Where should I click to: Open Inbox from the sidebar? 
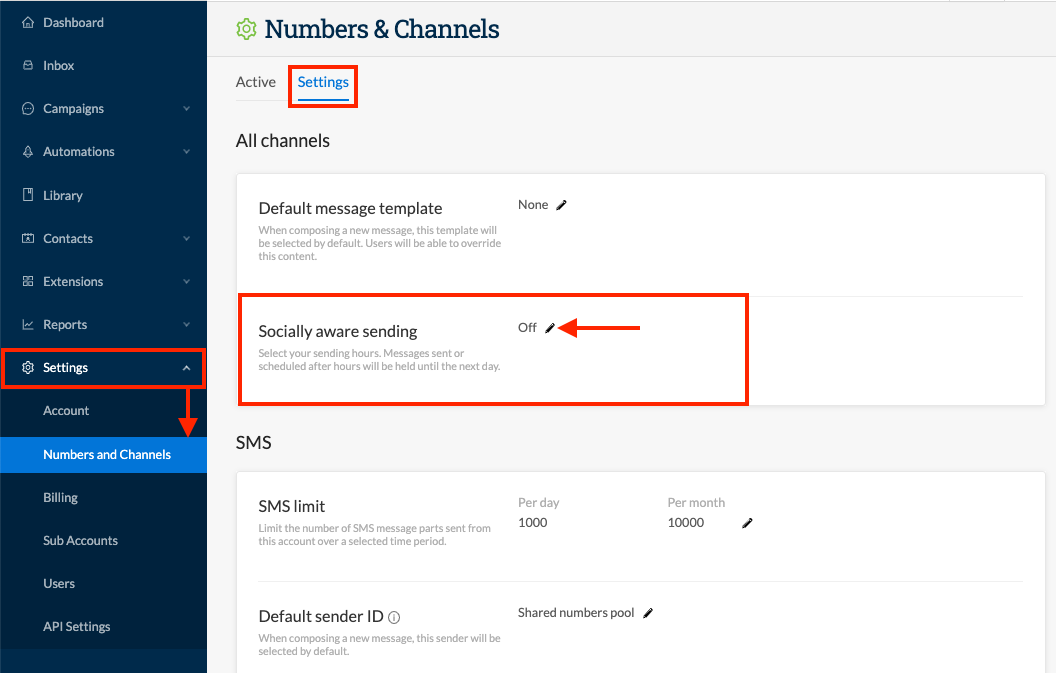pos(59,65)
